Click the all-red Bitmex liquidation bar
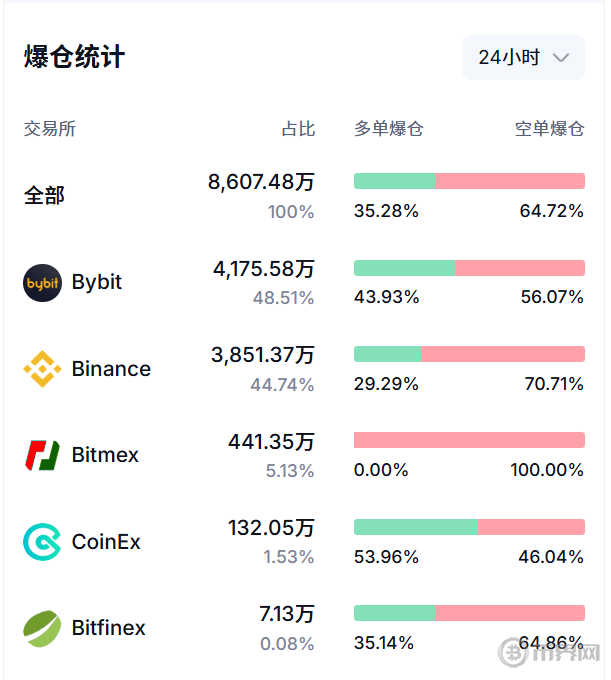The image size is (611, 680). (x=469, y=440)
